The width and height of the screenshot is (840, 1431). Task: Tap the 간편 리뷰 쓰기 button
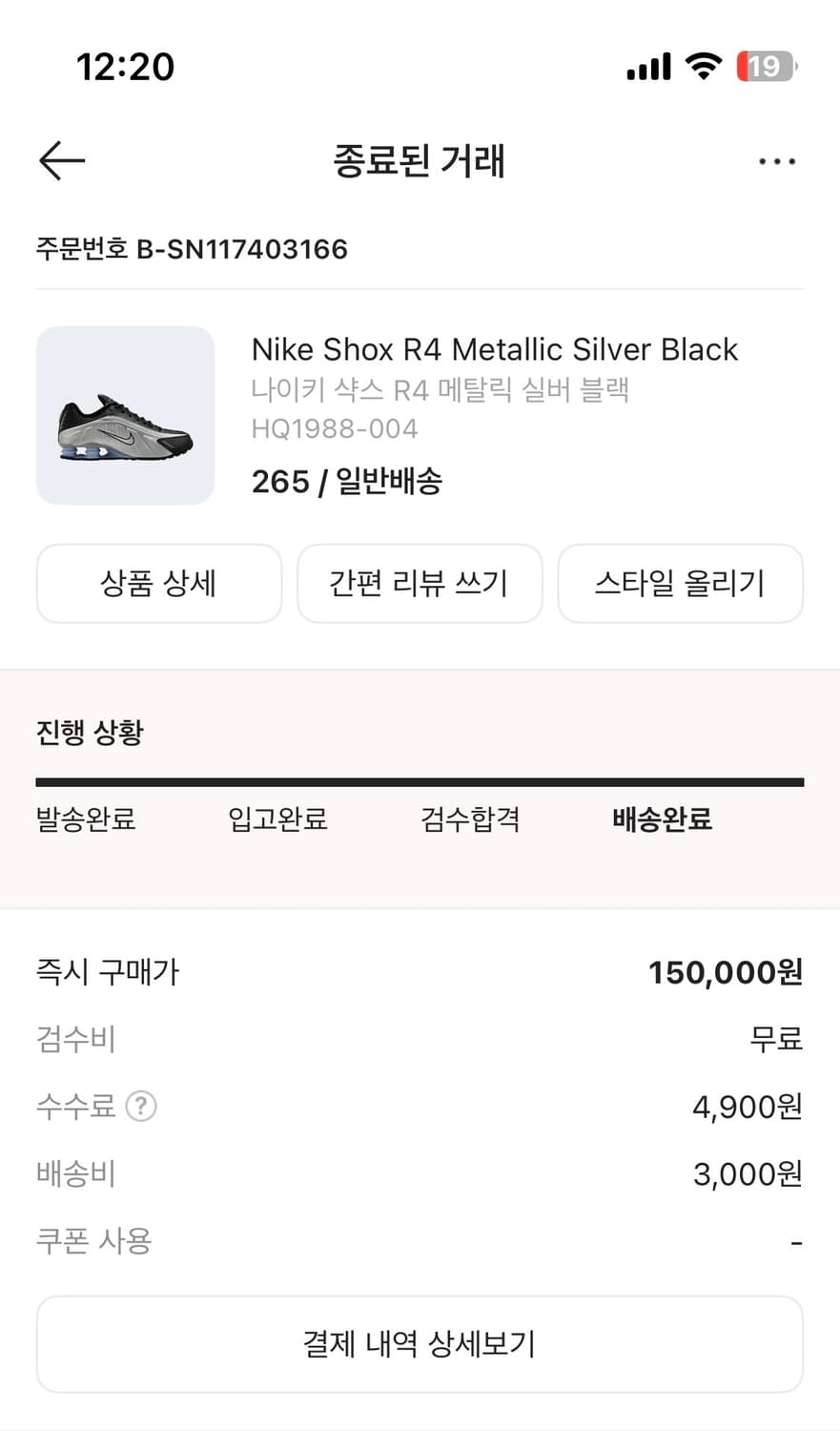coord(420,583)
